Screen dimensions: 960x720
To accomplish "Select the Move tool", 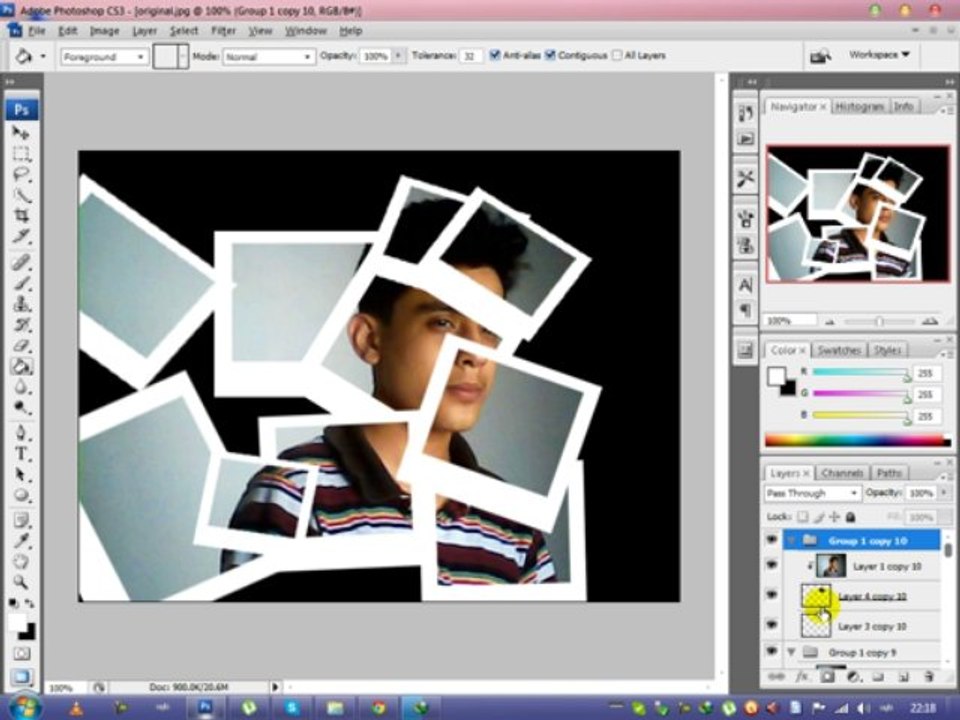I will [21, 133].
